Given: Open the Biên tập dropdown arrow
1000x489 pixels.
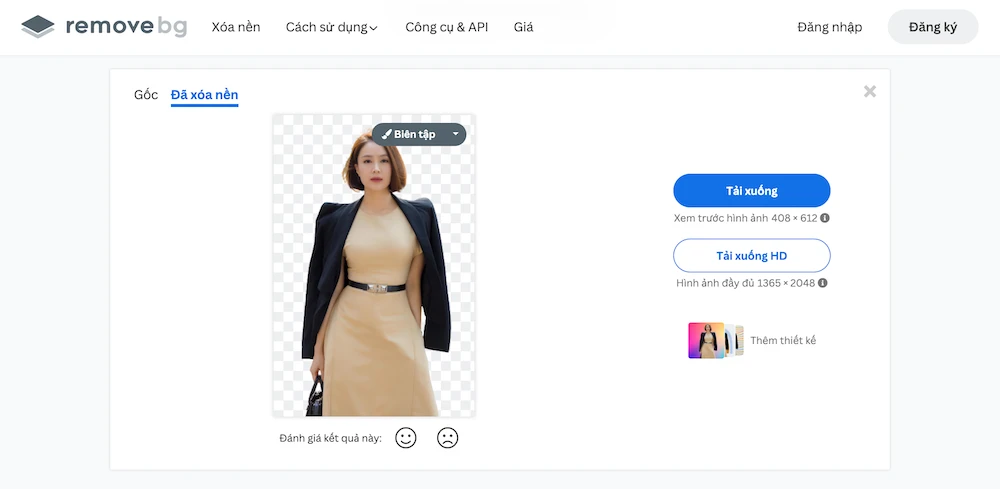Looking at the screenshot, I should point(455,135).
